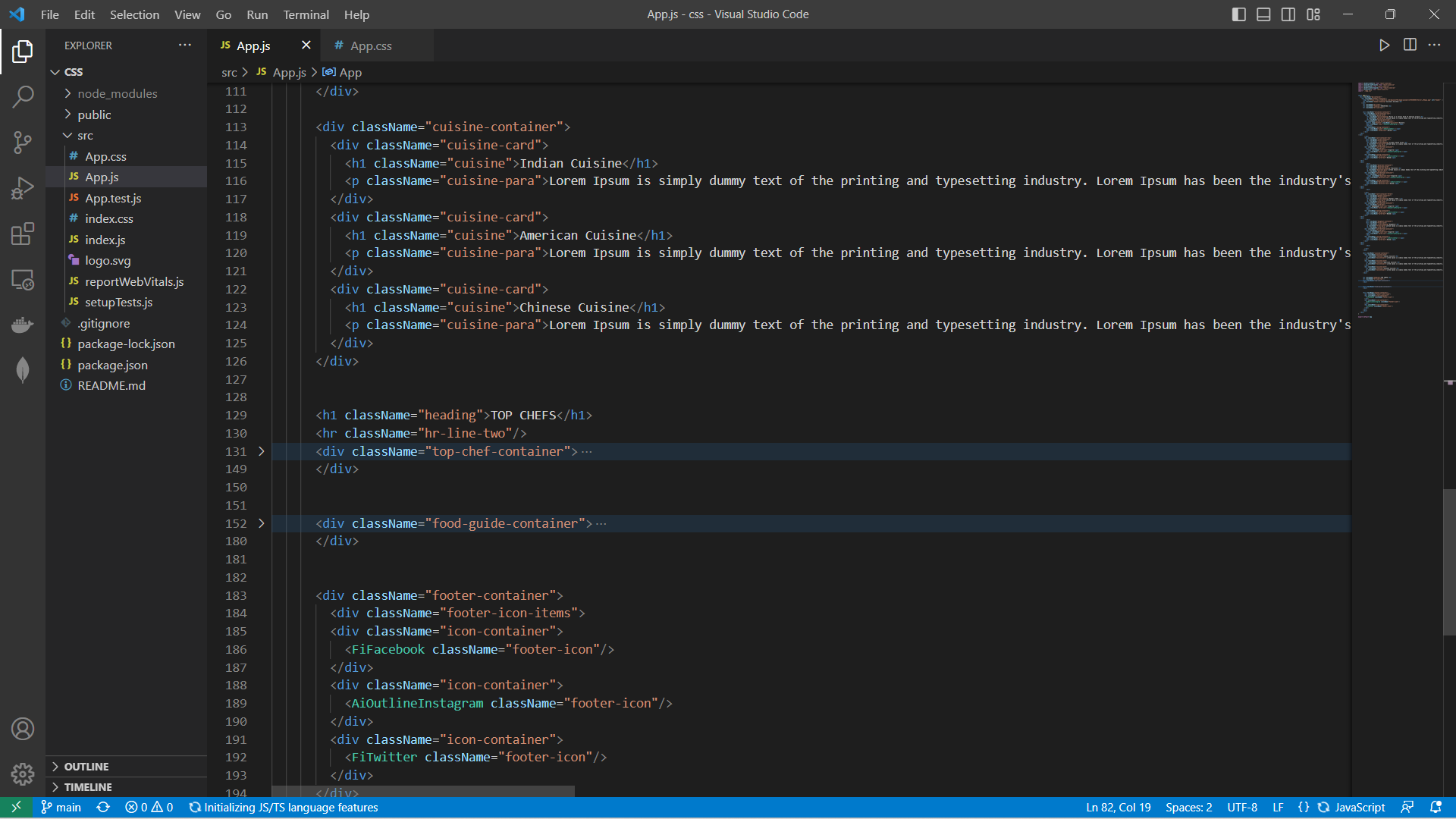The width and height of the screenshot is (1456, 819).
Task: Open the Remote Explorer view
Action: click(23, 280)
